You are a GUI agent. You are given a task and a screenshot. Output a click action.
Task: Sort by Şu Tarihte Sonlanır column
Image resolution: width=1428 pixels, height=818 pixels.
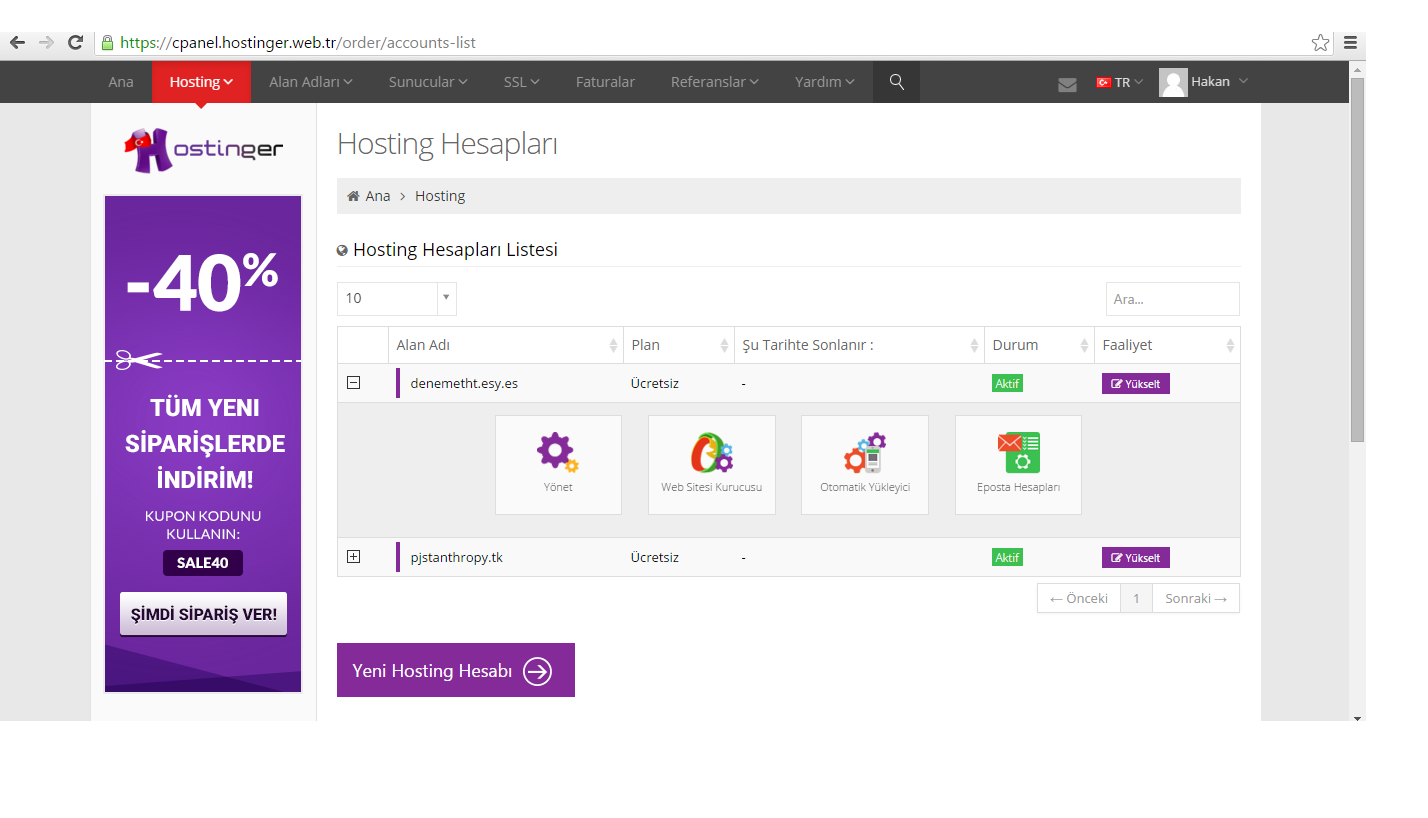click(859, 345)
